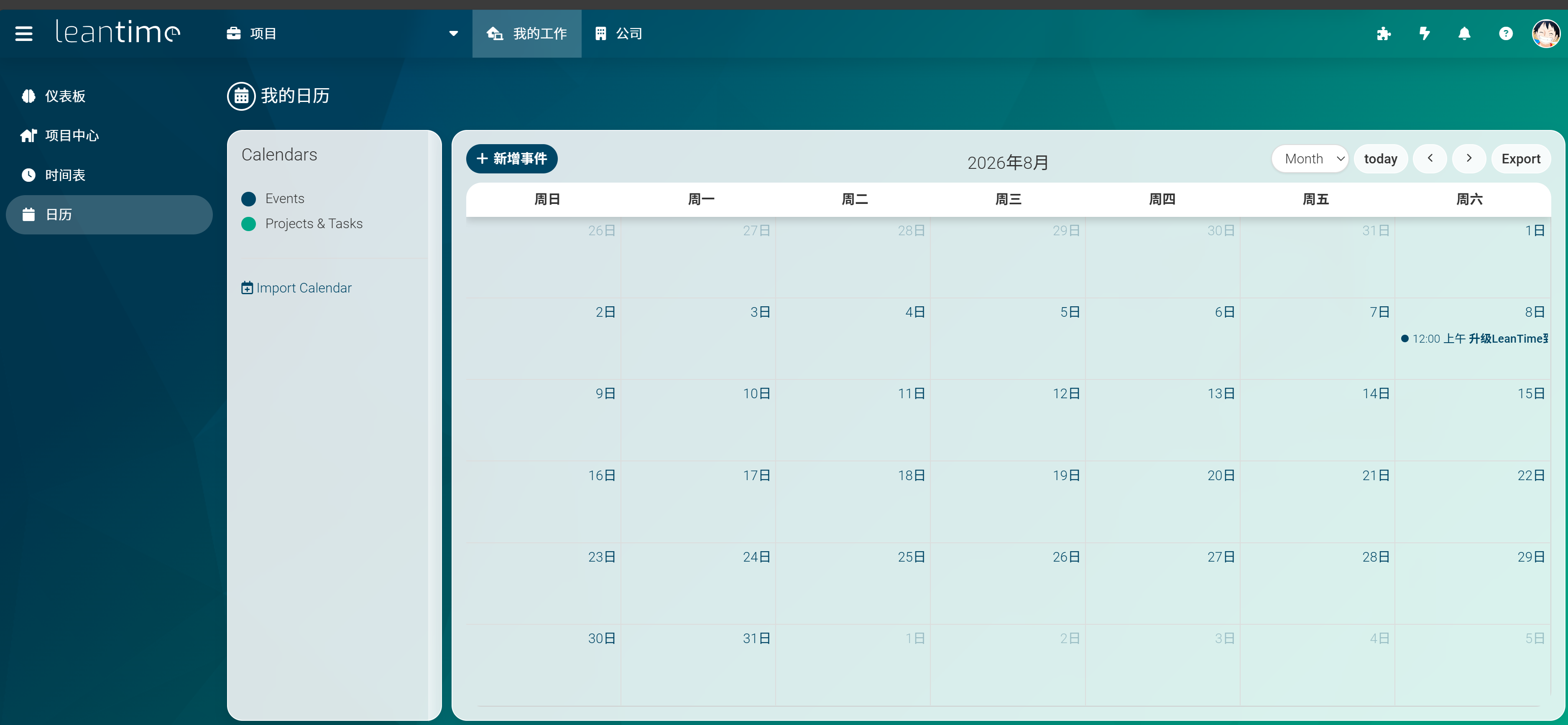Open 仪表板 dashboard in the sidebar
Viewport: 1568px width, 725px height.
point(64,96)
